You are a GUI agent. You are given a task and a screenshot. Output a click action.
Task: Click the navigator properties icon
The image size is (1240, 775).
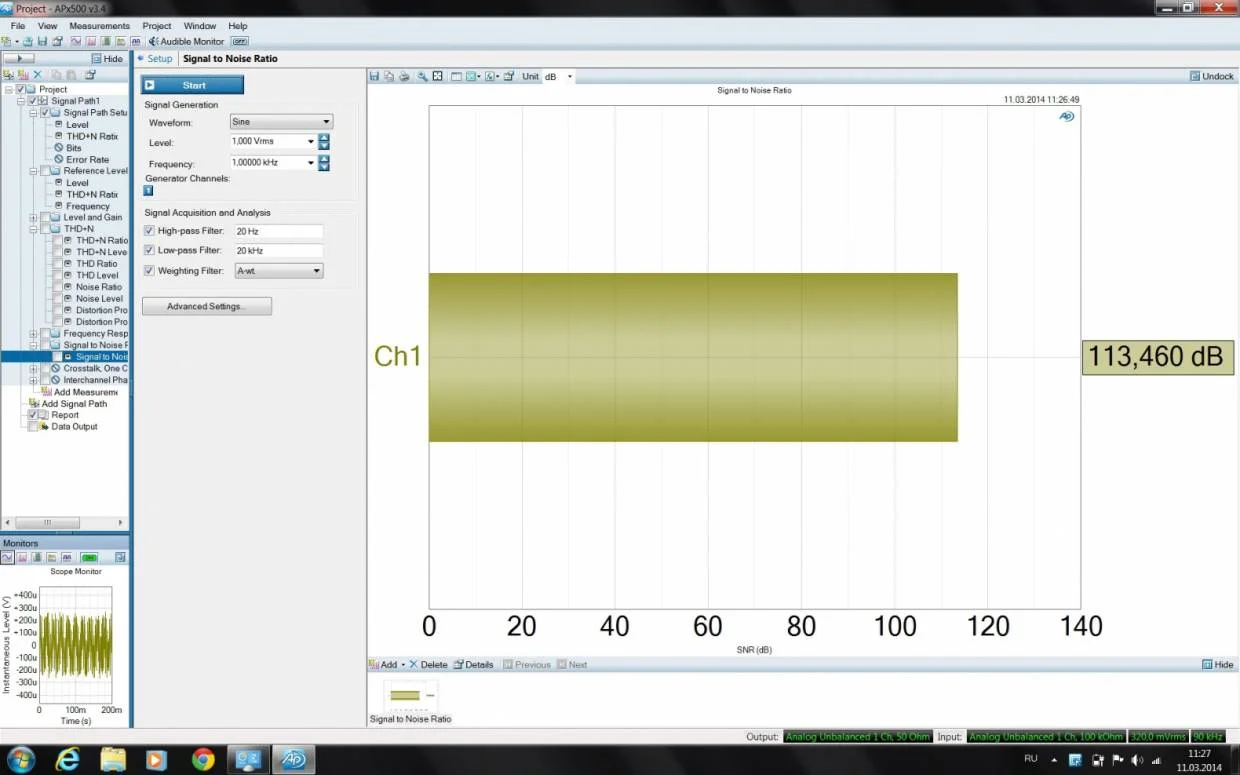coord(90,74)
